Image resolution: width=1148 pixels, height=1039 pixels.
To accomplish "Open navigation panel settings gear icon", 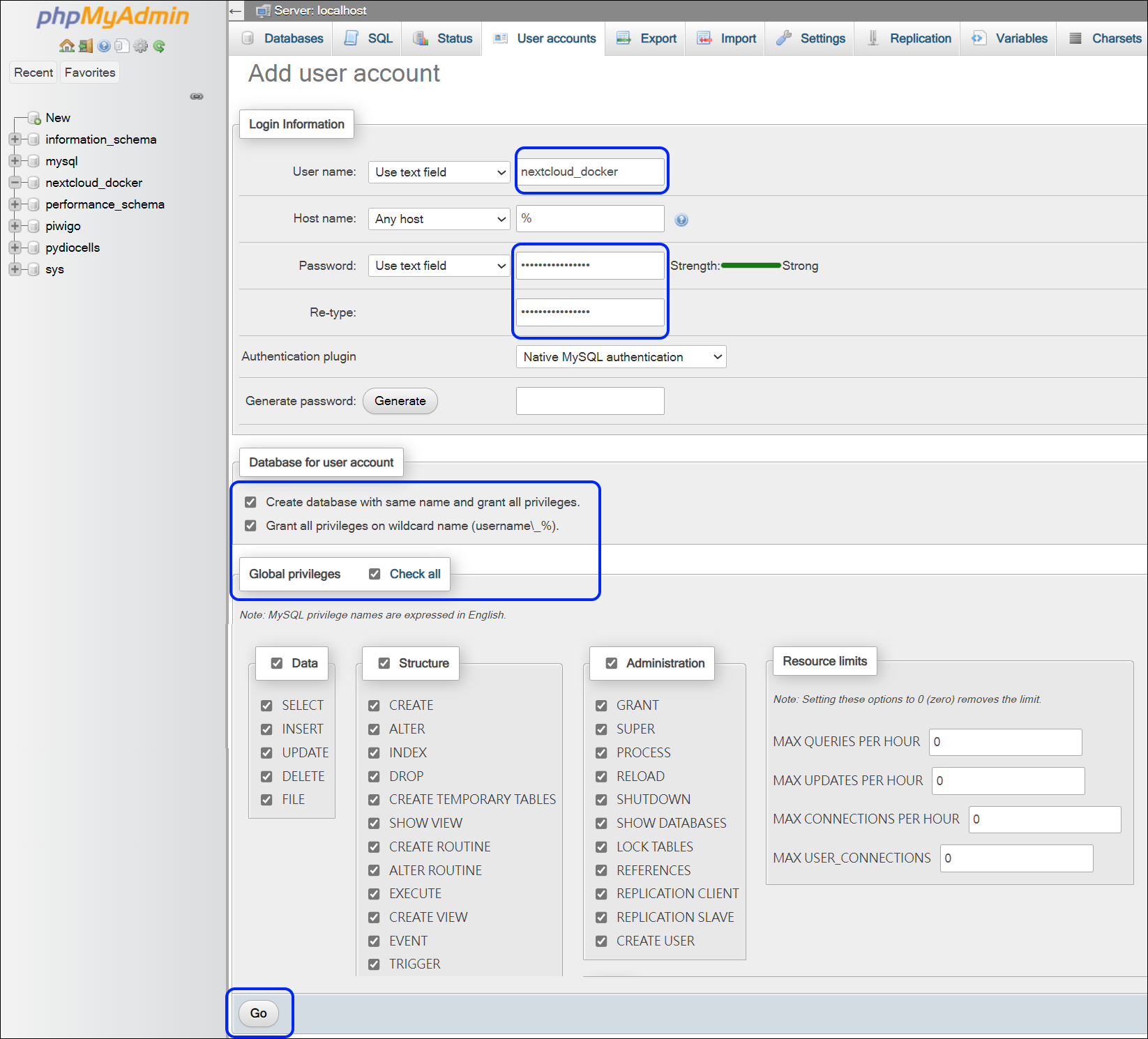I will [141, 46].
